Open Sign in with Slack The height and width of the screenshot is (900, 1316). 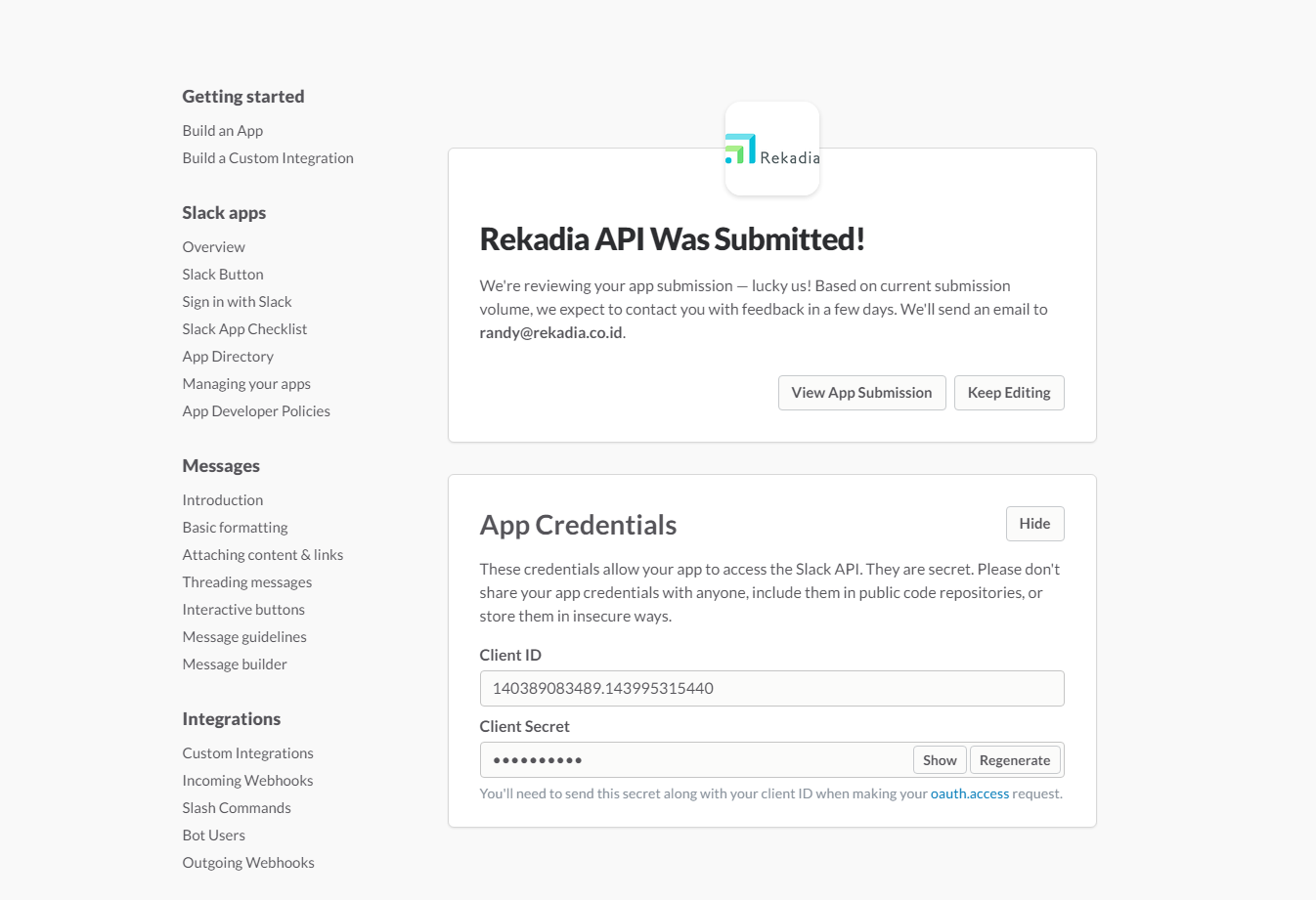(238, 302)
